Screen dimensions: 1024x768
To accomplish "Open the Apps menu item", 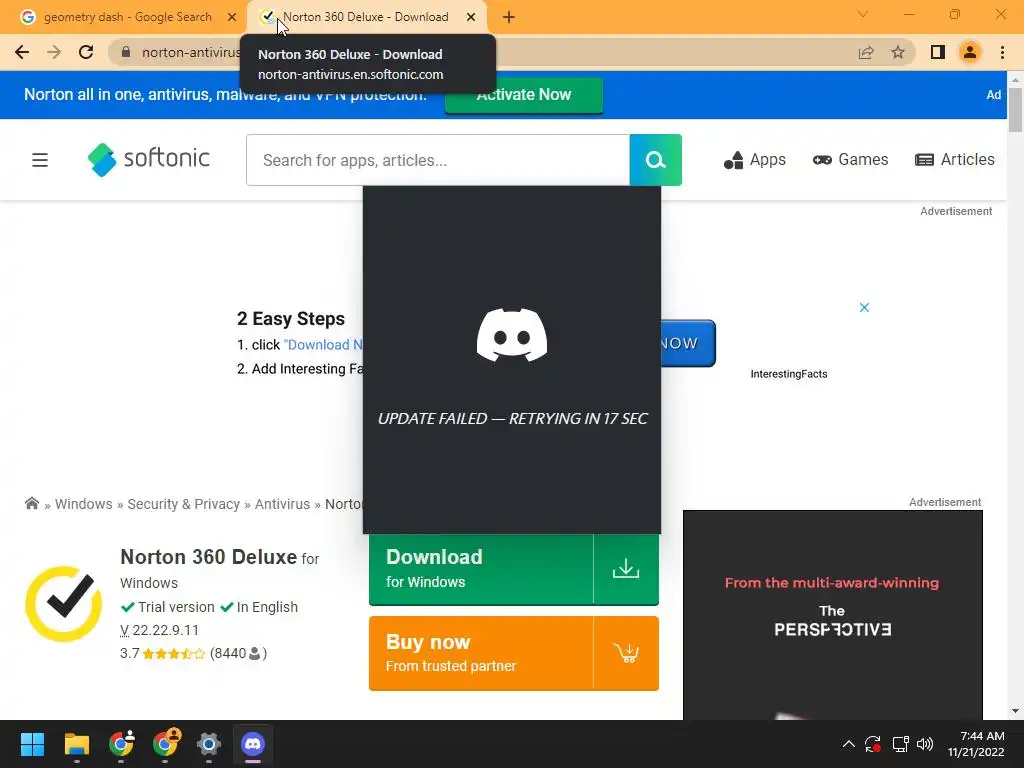I will click(754, 160).
